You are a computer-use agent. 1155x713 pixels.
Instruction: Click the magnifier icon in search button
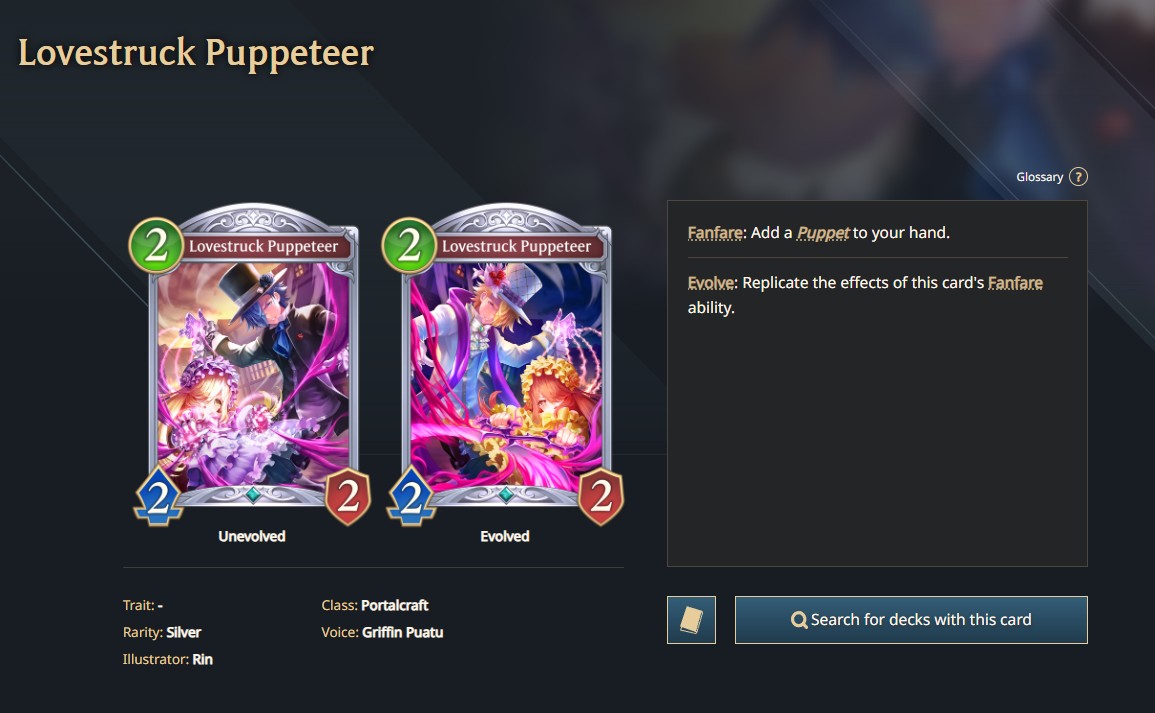[798, 620]
